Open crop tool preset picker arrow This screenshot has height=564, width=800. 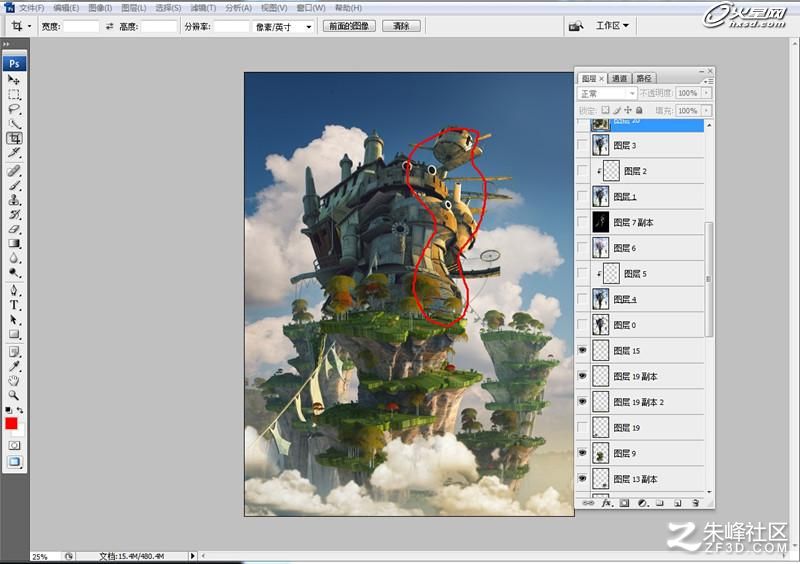29,26
